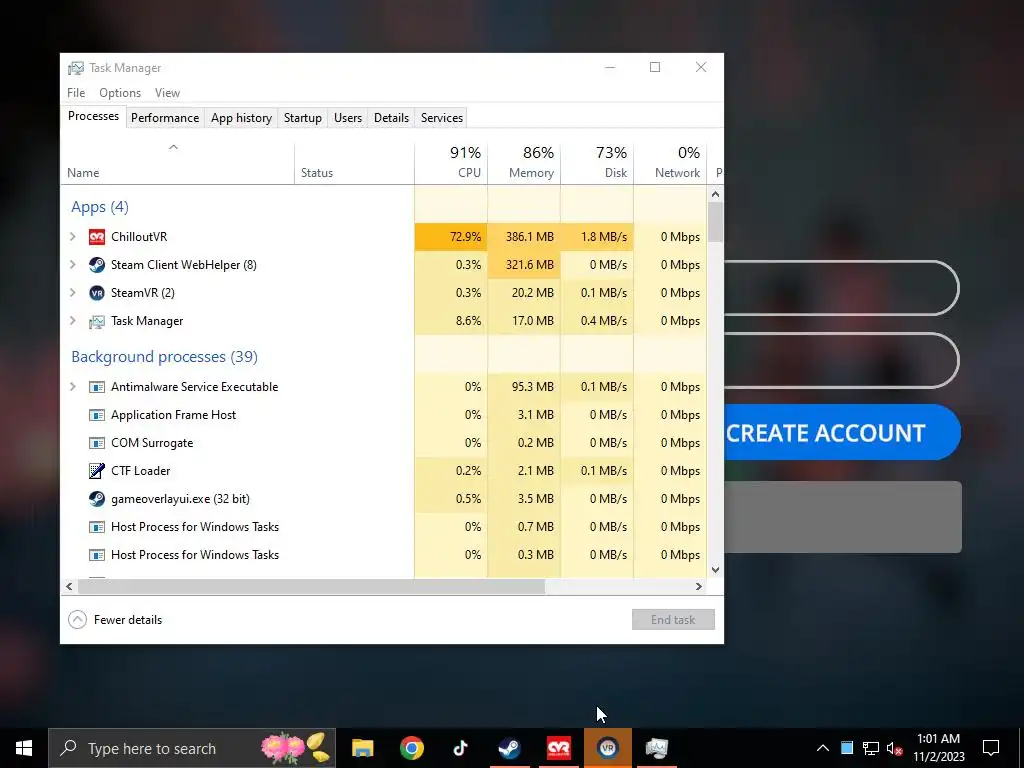Screen dimensions: 1024x768
Task: Click the first input field in ChilloutVR
Action: [x=841, y=288]
